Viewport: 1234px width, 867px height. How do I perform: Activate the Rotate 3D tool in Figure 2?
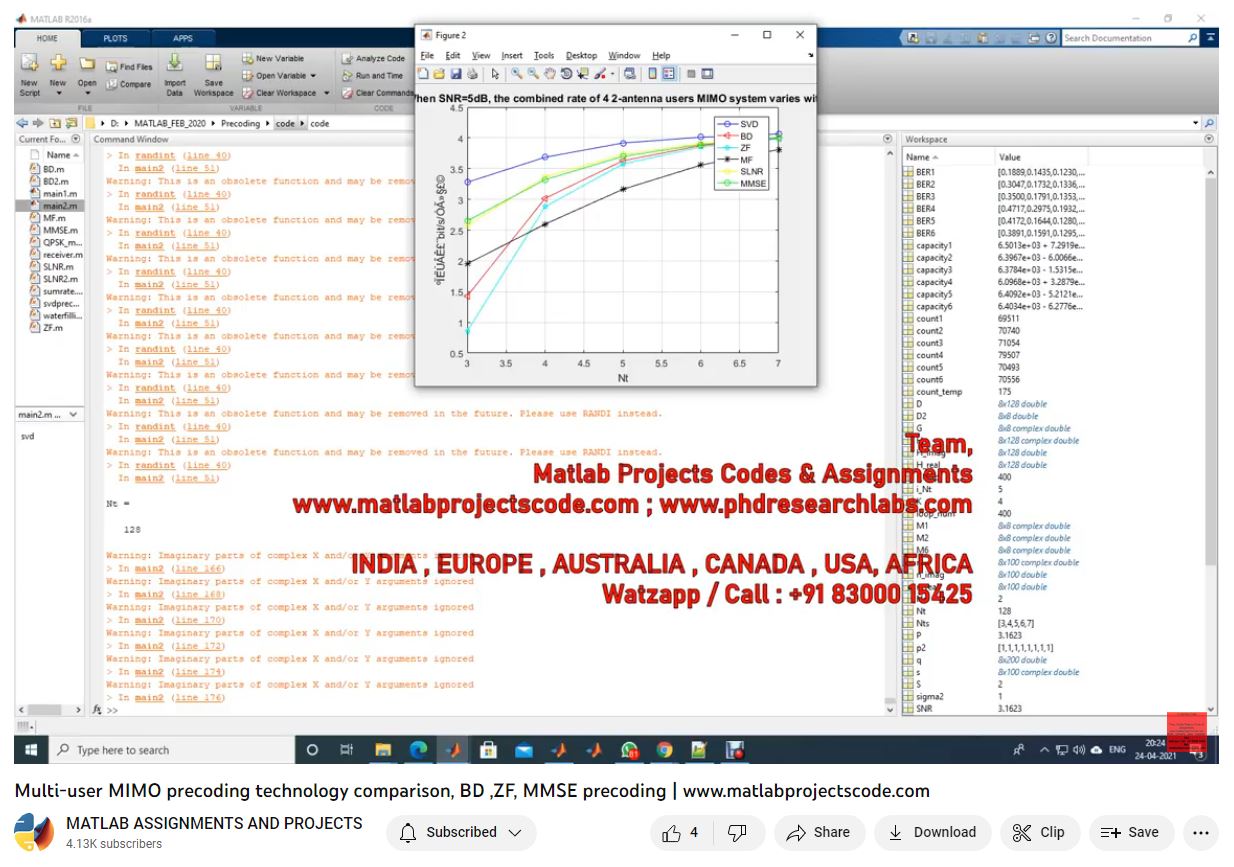pos(566,74)
